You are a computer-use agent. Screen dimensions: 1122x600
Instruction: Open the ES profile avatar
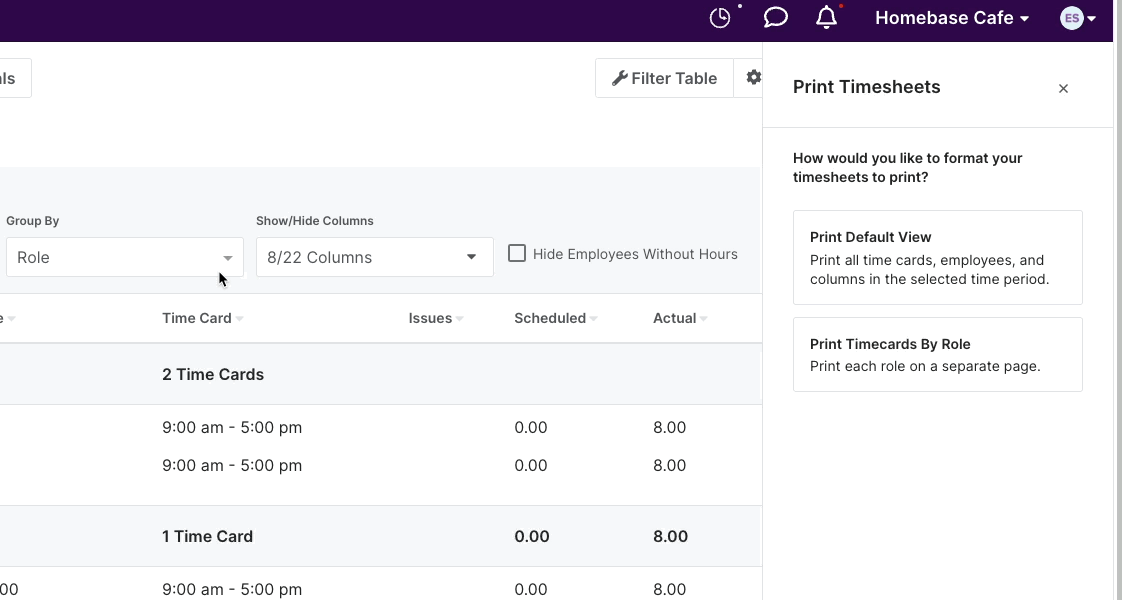pyautogui.click(x=1071, y=17)
